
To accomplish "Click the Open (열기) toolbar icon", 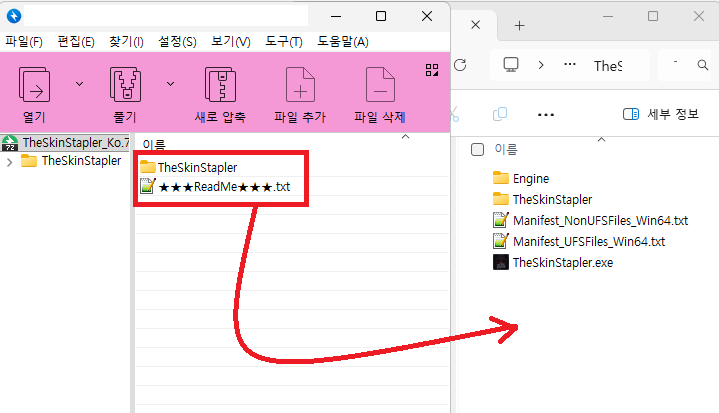I will point(34,85).
